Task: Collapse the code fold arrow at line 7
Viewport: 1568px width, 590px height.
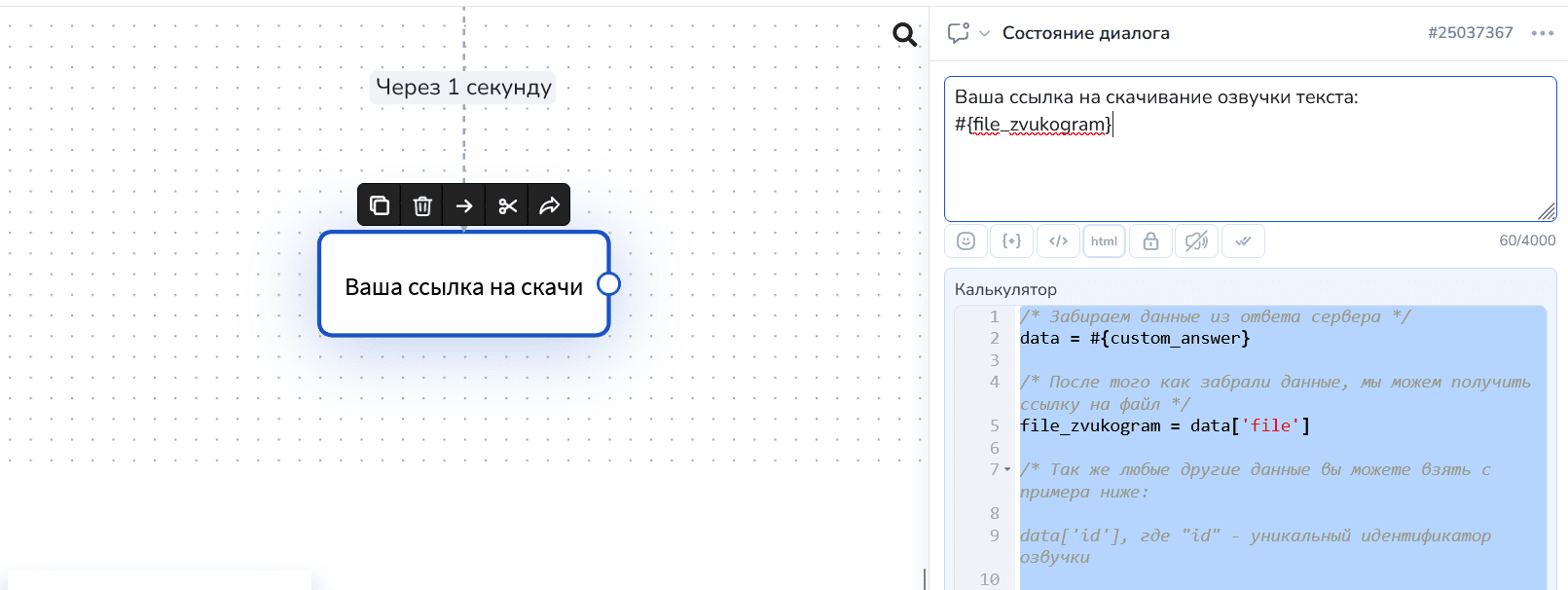Action: (x=1007, y=470)
